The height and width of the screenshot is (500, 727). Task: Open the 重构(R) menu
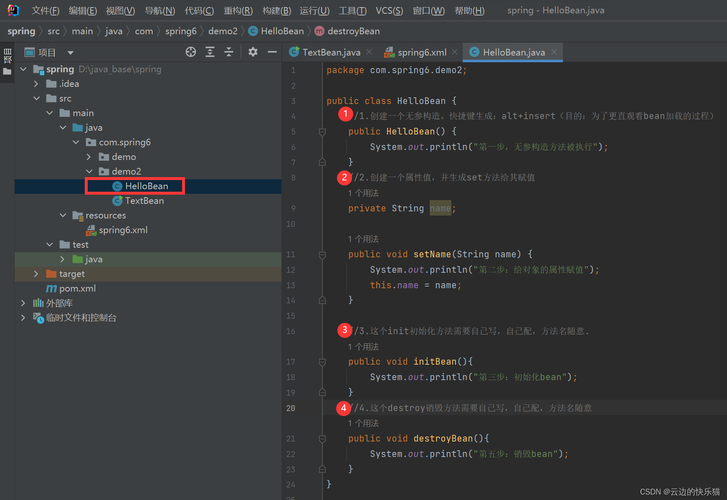coord(238,10)
